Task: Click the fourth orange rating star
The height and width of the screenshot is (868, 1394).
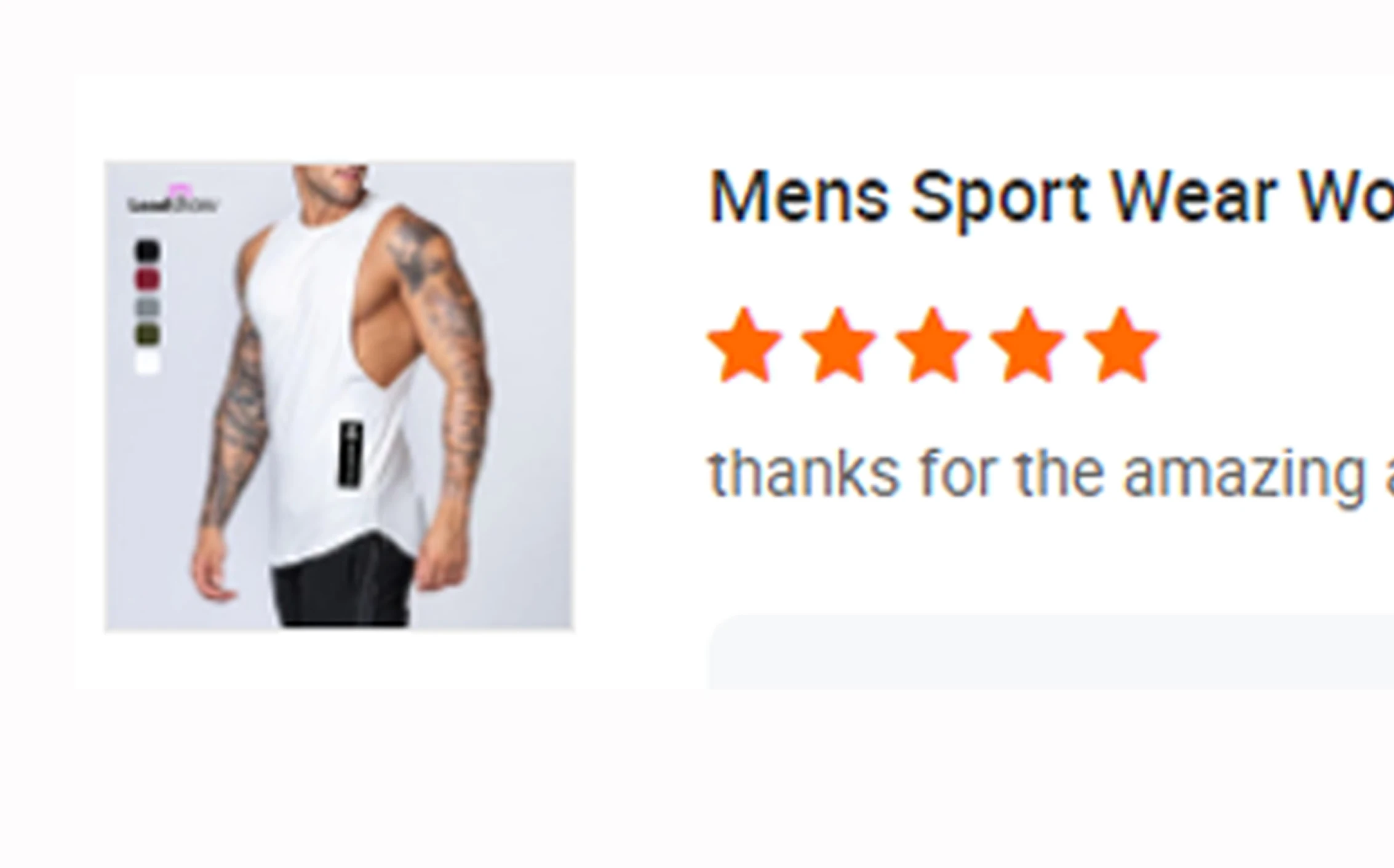Action: [x=1027, y=345]
